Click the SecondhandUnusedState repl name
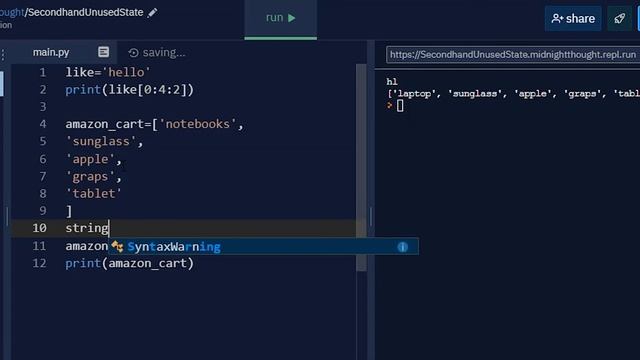640x360 pixels. tap(85, 12)
